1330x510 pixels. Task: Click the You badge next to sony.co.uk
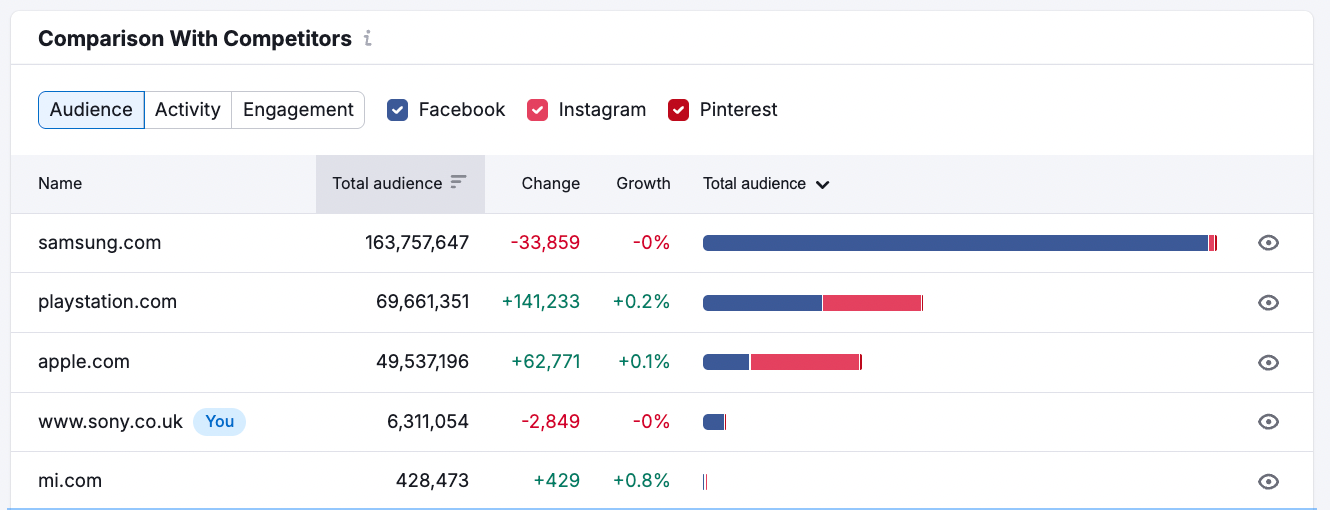pyautogui.click(x=219, y=422)
